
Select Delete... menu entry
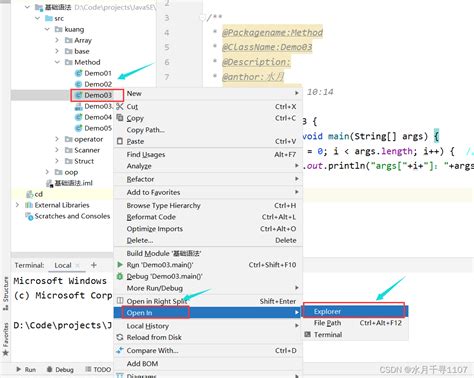click(208, 240)
